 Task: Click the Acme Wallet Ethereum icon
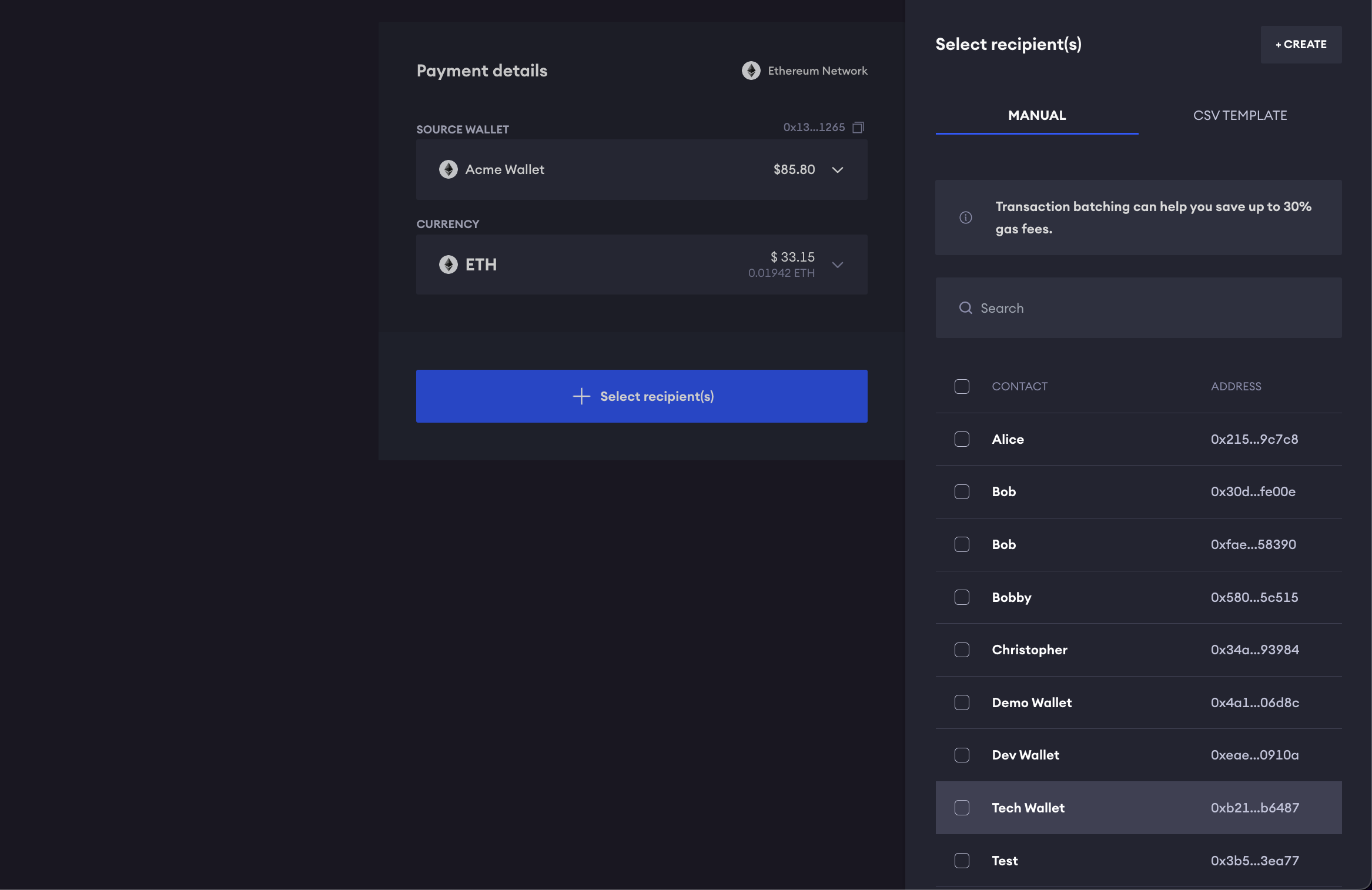pyautogui.click(x=448, y=169)
